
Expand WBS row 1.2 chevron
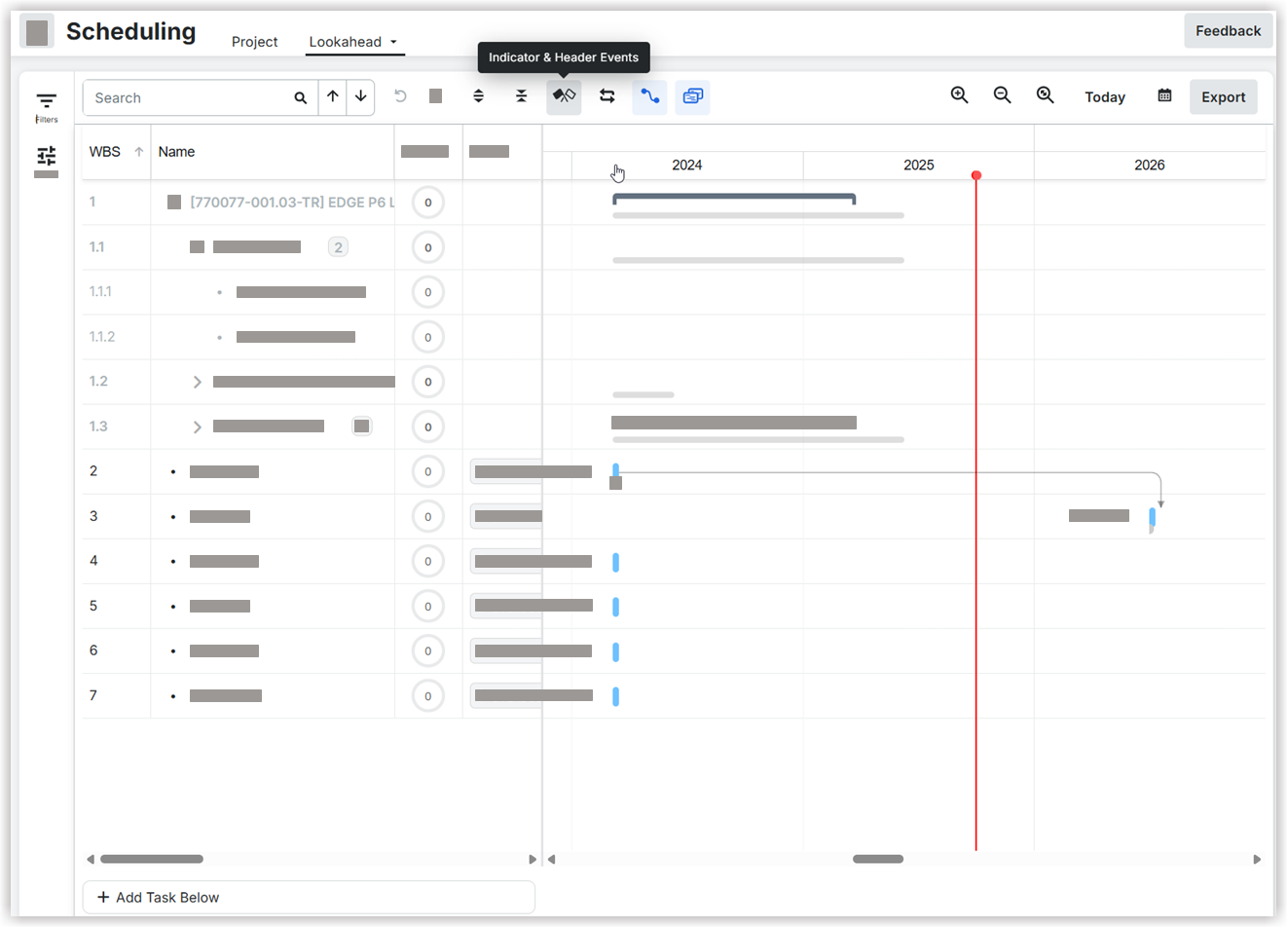pyautogui.click(x=198, y=382)
